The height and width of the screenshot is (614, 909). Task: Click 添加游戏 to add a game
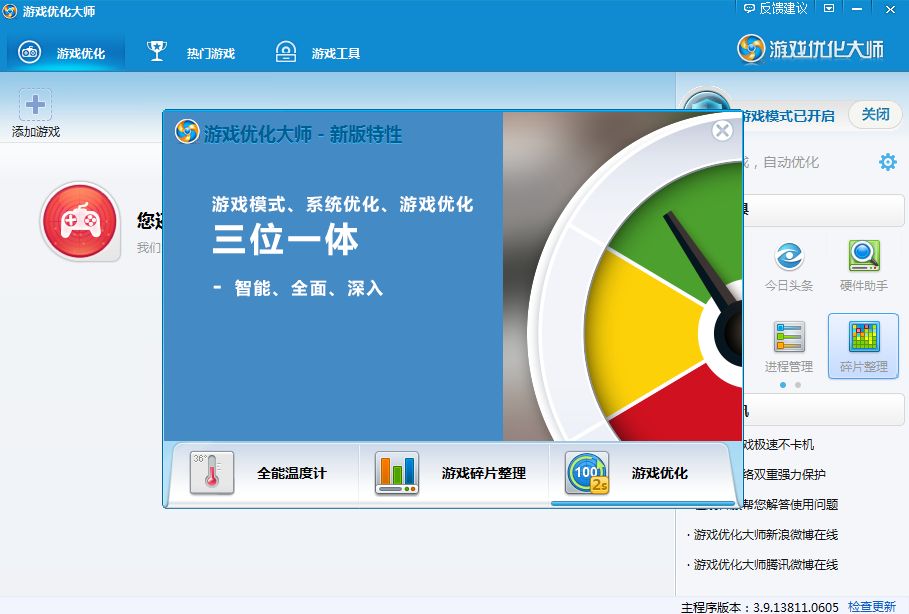pos(34,111)
